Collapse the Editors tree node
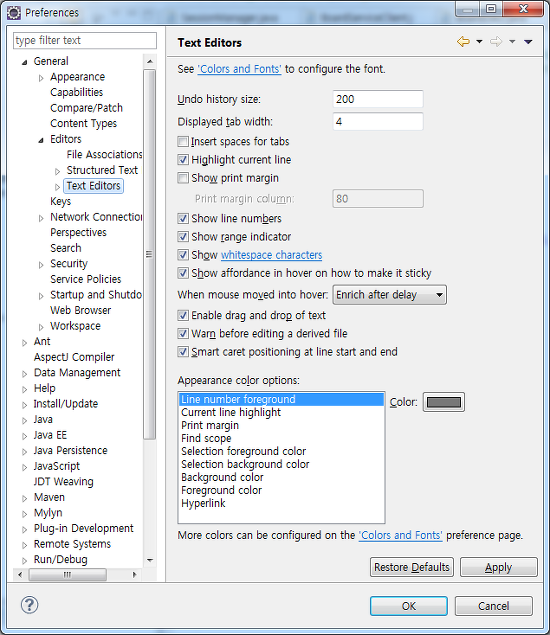Image resolution: width=550 pixels, height=635 pixels. 41,140
